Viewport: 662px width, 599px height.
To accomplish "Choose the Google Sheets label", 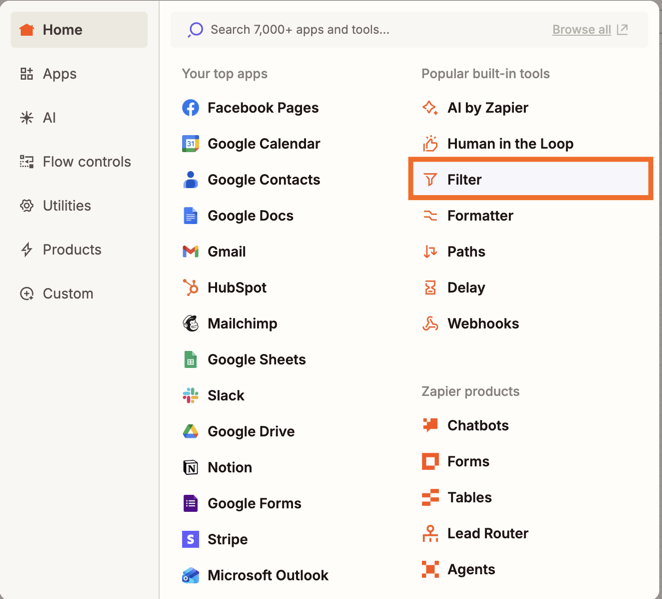I will [x=257, y=359].
